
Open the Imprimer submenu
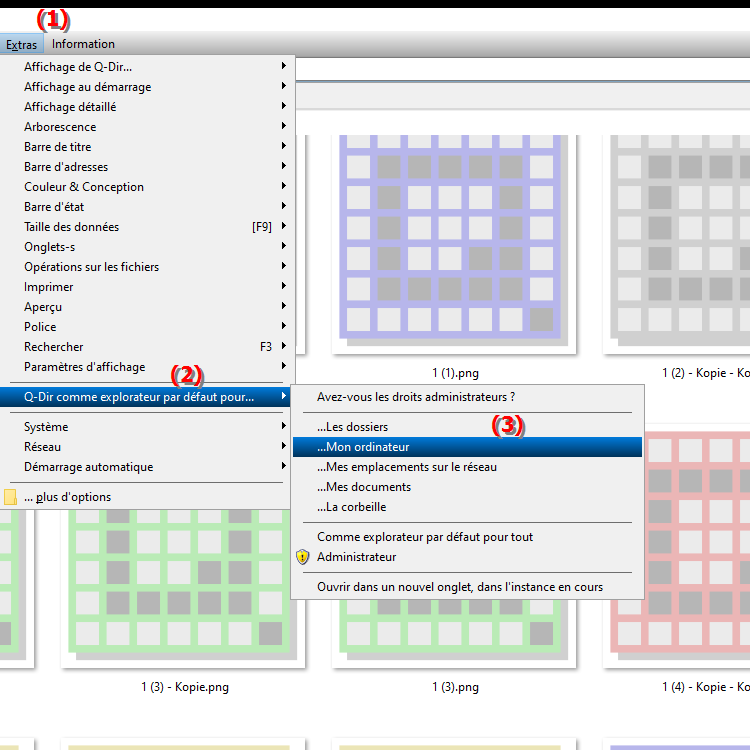pyautogui.click(x=147, y=287)
